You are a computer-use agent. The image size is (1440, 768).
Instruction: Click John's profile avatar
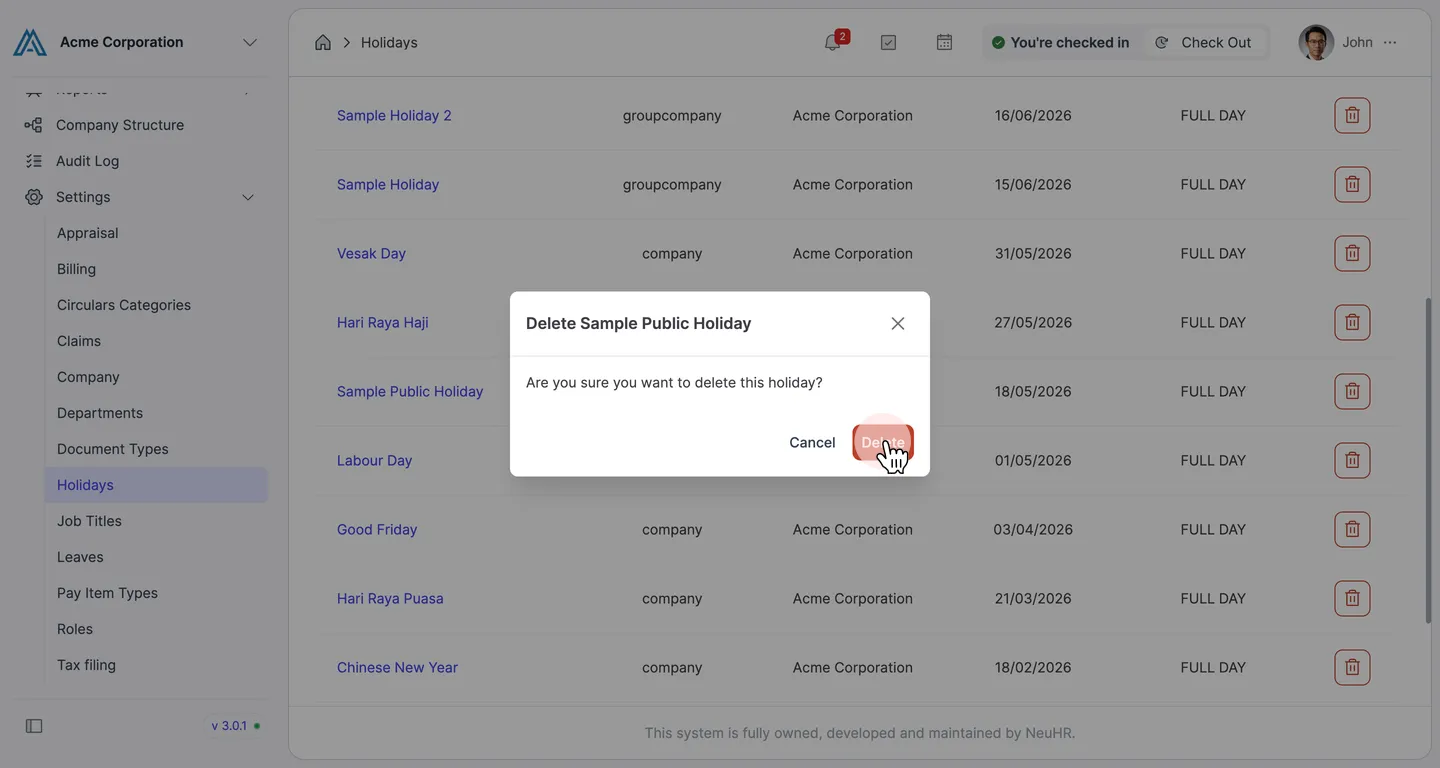1316,42
